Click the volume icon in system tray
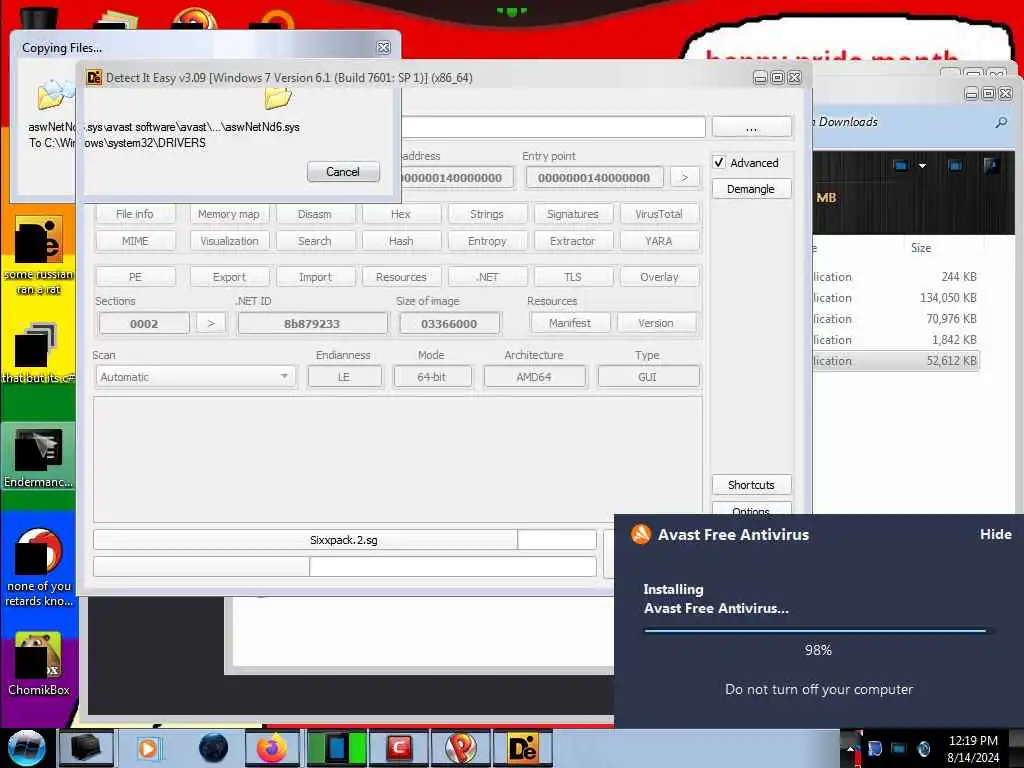Screen dimensions: 1024x768 (x=923, y=748)
